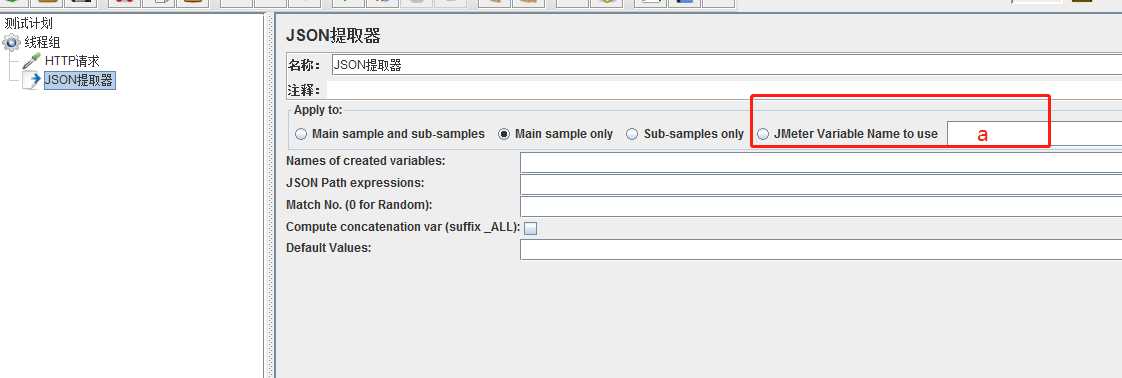Select JMeter Variable Name to use radio
Viewport: 1122px width, 378px height.
(x=763, y=134)
